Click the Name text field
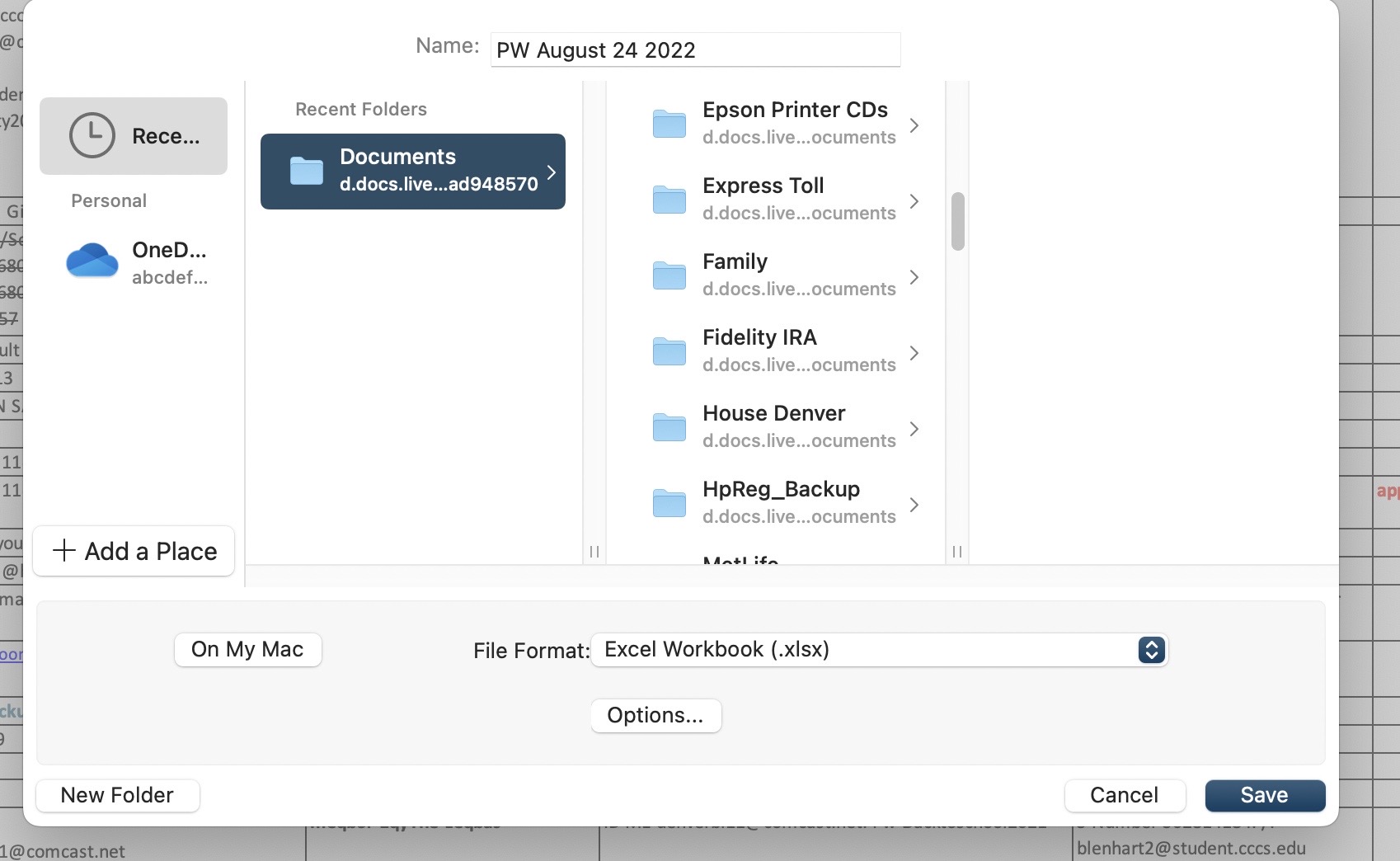 694,50
